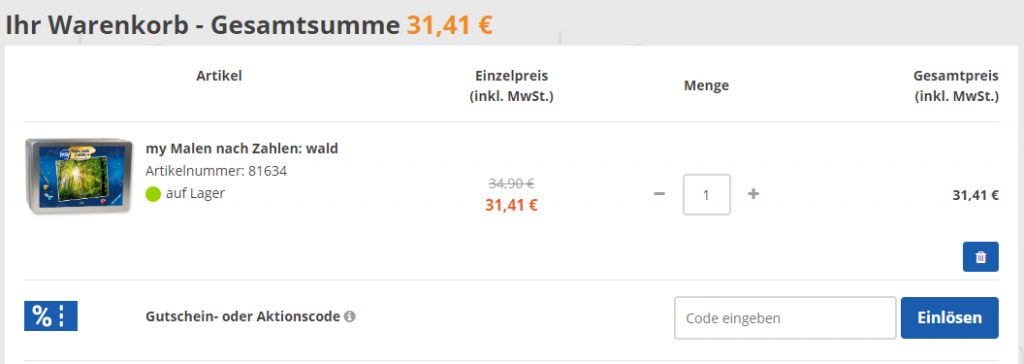Image resolution: width=1024 pixels, height=364 pixels.
Task: Click the info icon beside Aktionscode
Action: point(350,317)
